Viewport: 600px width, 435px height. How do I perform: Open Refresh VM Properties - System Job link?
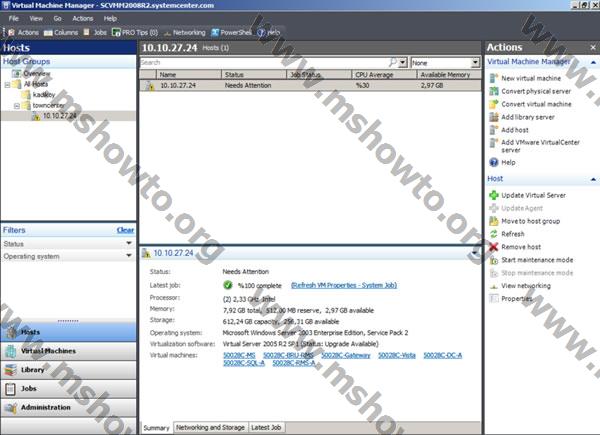pos(344,285)
